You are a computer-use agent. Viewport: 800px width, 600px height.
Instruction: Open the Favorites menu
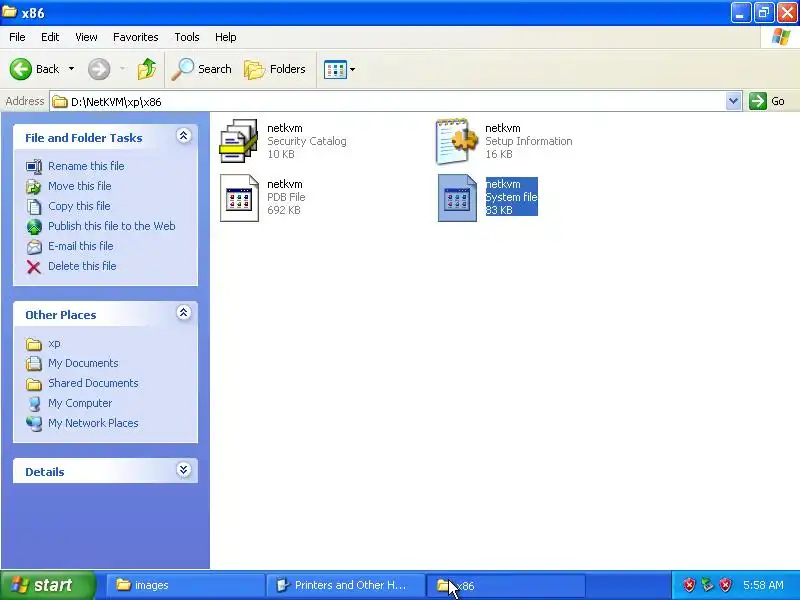tap(136, 37)
